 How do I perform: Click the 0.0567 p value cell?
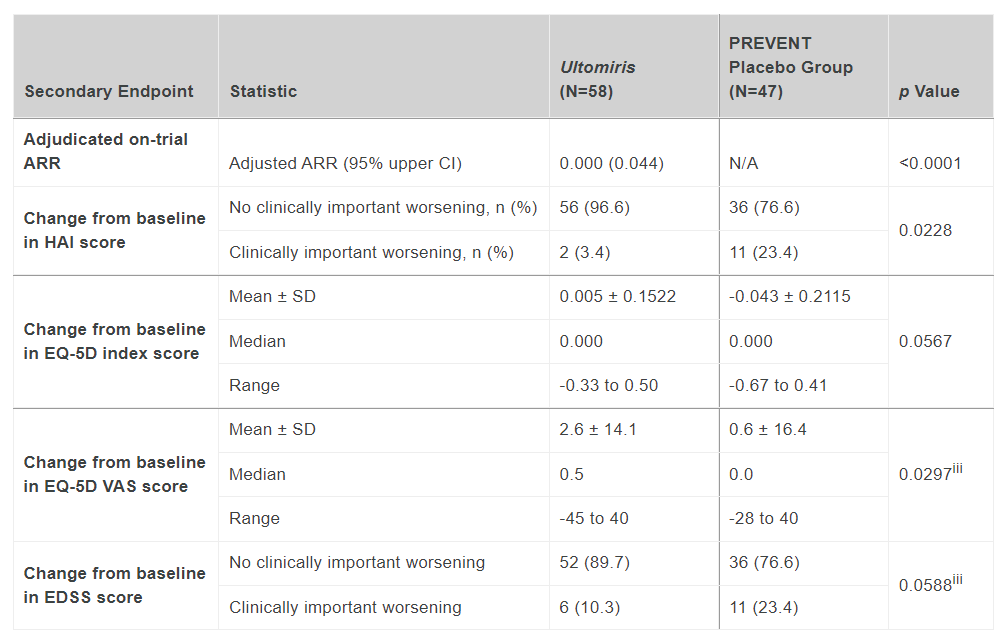pos(925,341)
